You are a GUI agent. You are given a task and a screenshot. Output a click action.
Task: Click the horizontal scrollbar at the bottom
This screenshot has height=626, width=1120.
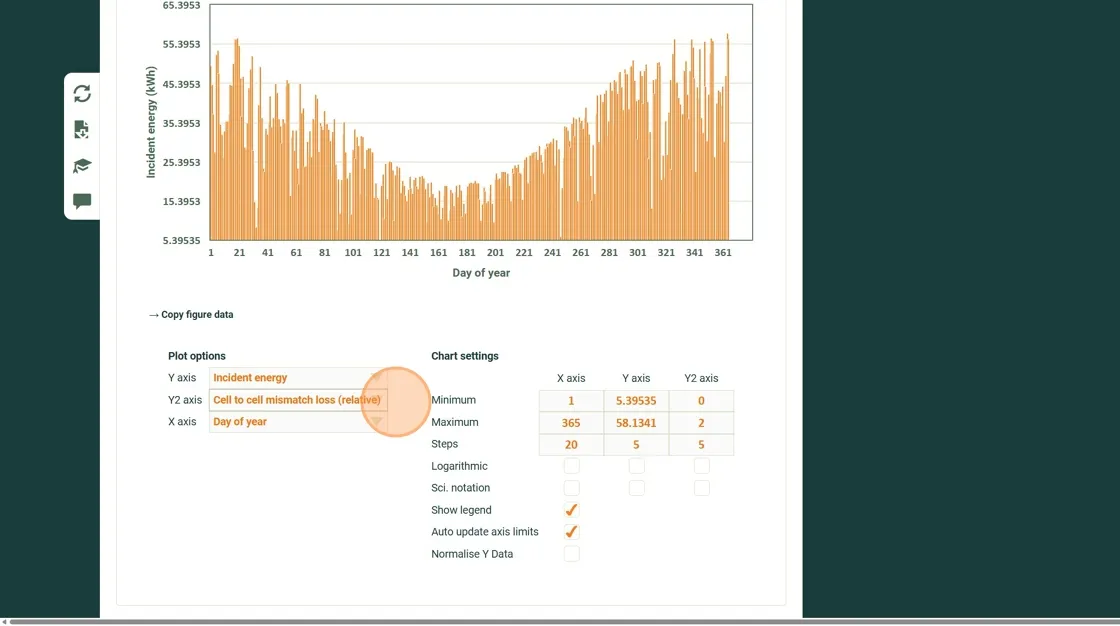[x=560, y=622]
